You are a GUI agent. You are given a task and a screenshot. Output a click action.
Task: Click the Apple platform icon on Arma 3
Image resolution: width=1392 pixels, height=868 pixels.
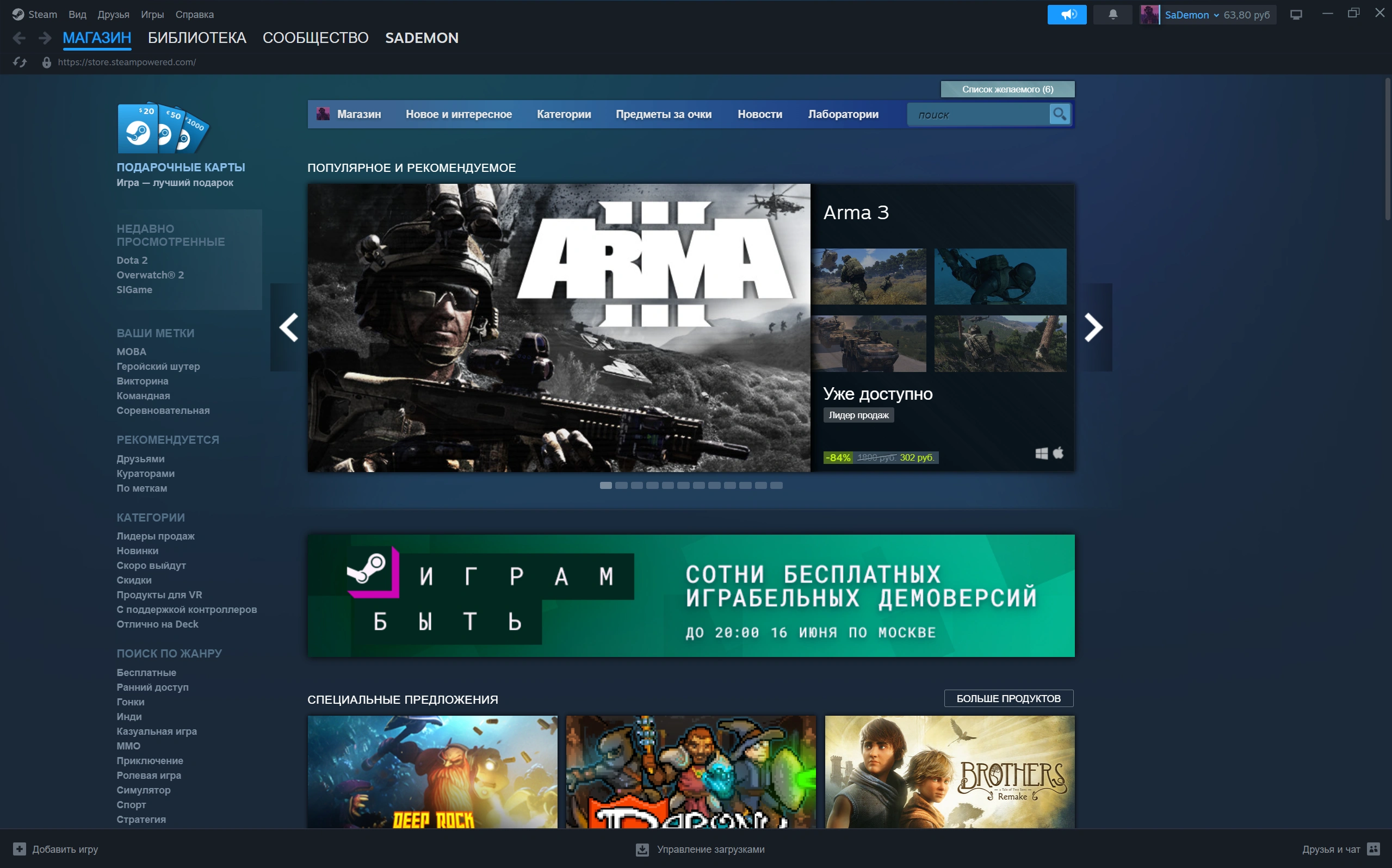point(1058,453)
